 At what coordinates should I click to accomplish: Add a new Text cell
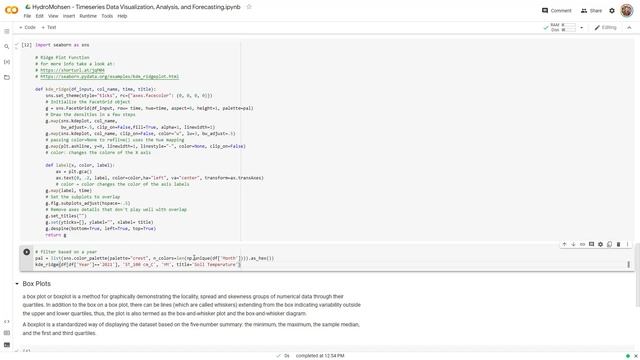pyautogui.click(x=49, y=27)
